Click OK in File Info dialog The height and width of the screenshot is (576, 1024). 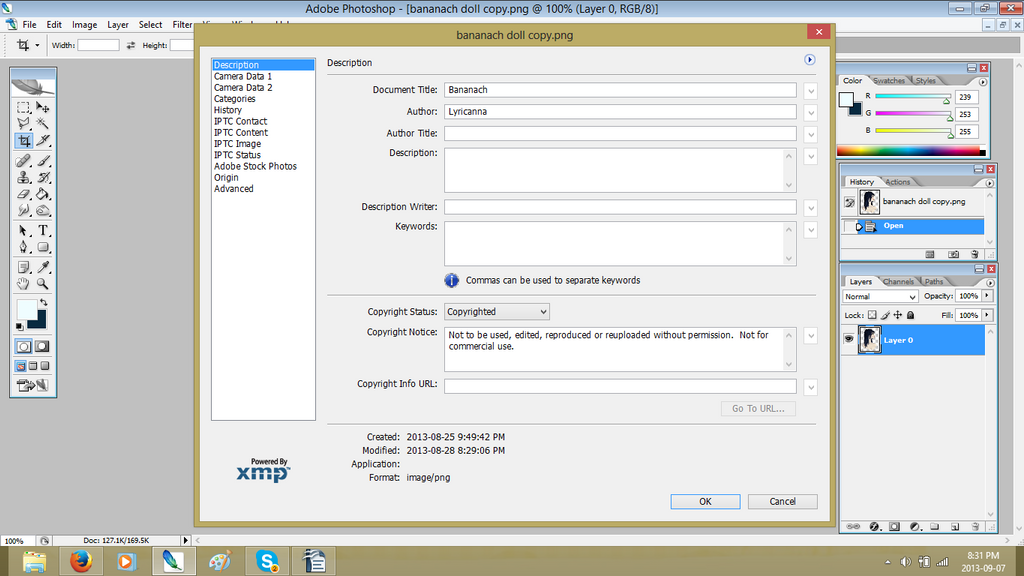705,502
